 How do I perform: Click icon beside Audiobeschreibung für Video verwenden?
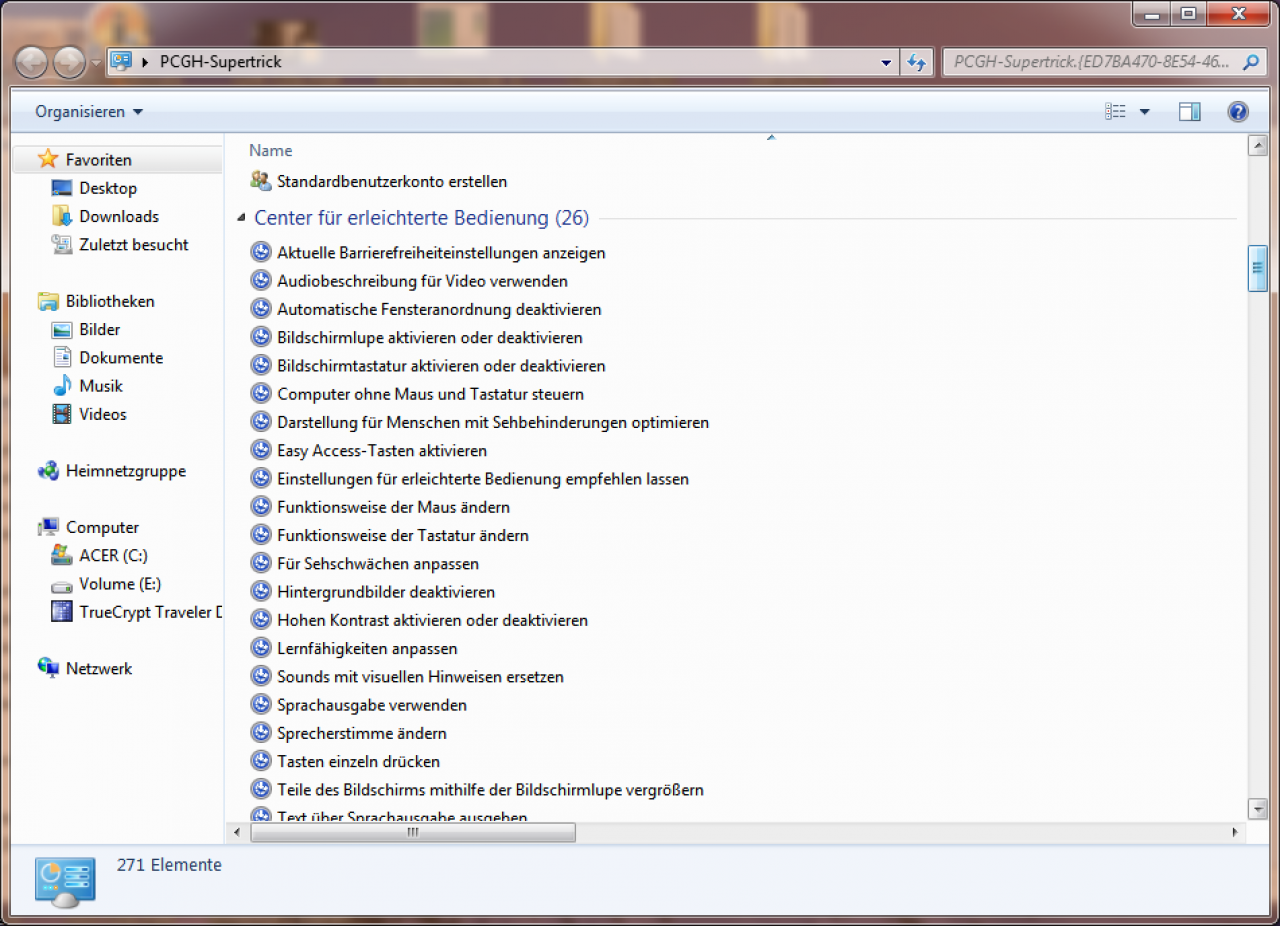[261, 281]
